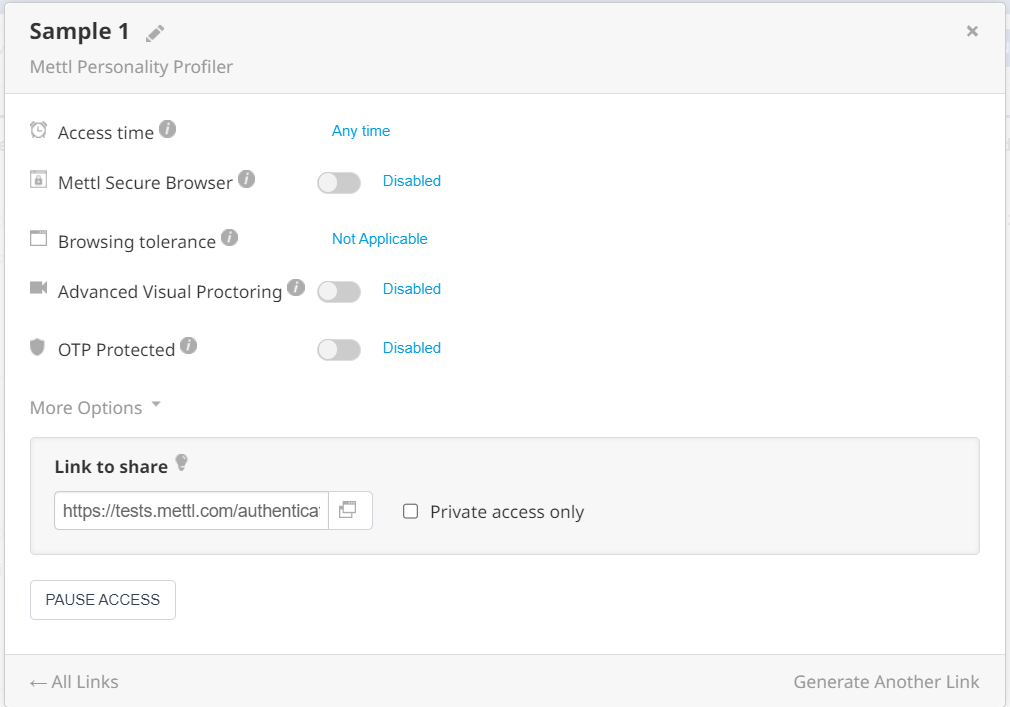Image resolution: width=1010 pixels, height=707 pixels.
Task: Edit the Sample 1 name pencil icon
Action: [155, 33]
